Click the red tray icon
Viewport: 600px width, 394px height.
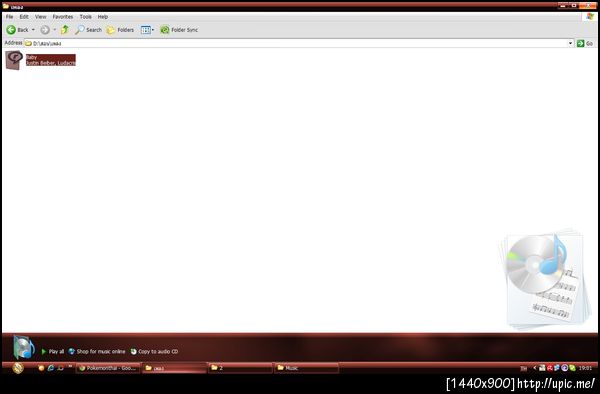[549, 368]
